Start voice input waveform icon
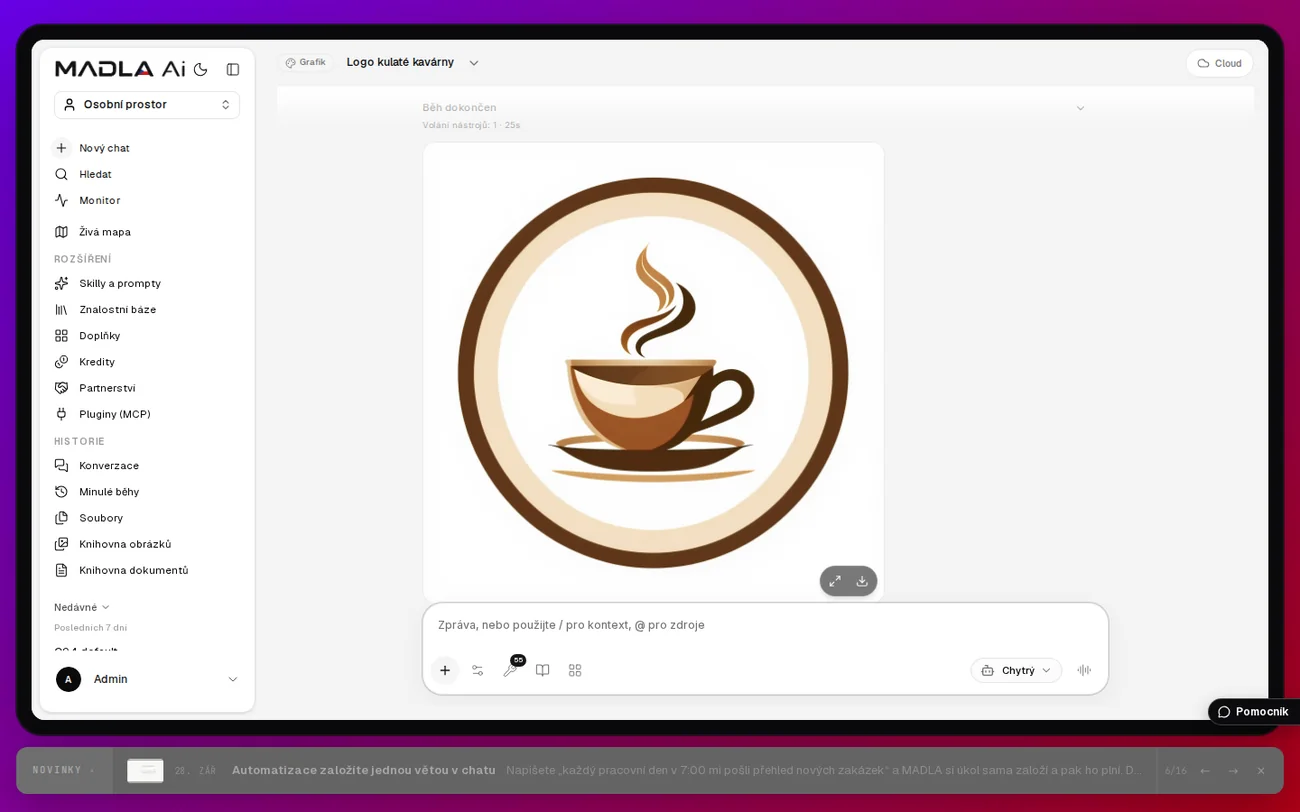Screen dimensions: 1300x812 click(x=1084, y=670)
